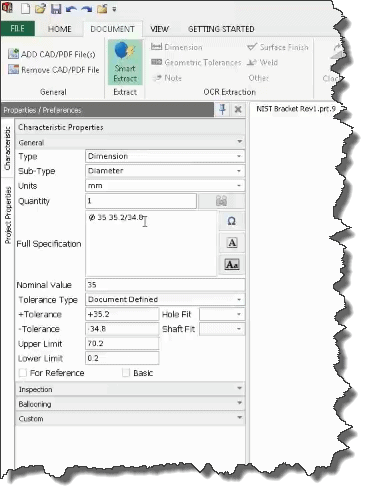Tick the Basic checkbox
This screenshot has width=376, height=503.
tap(126, 373)
